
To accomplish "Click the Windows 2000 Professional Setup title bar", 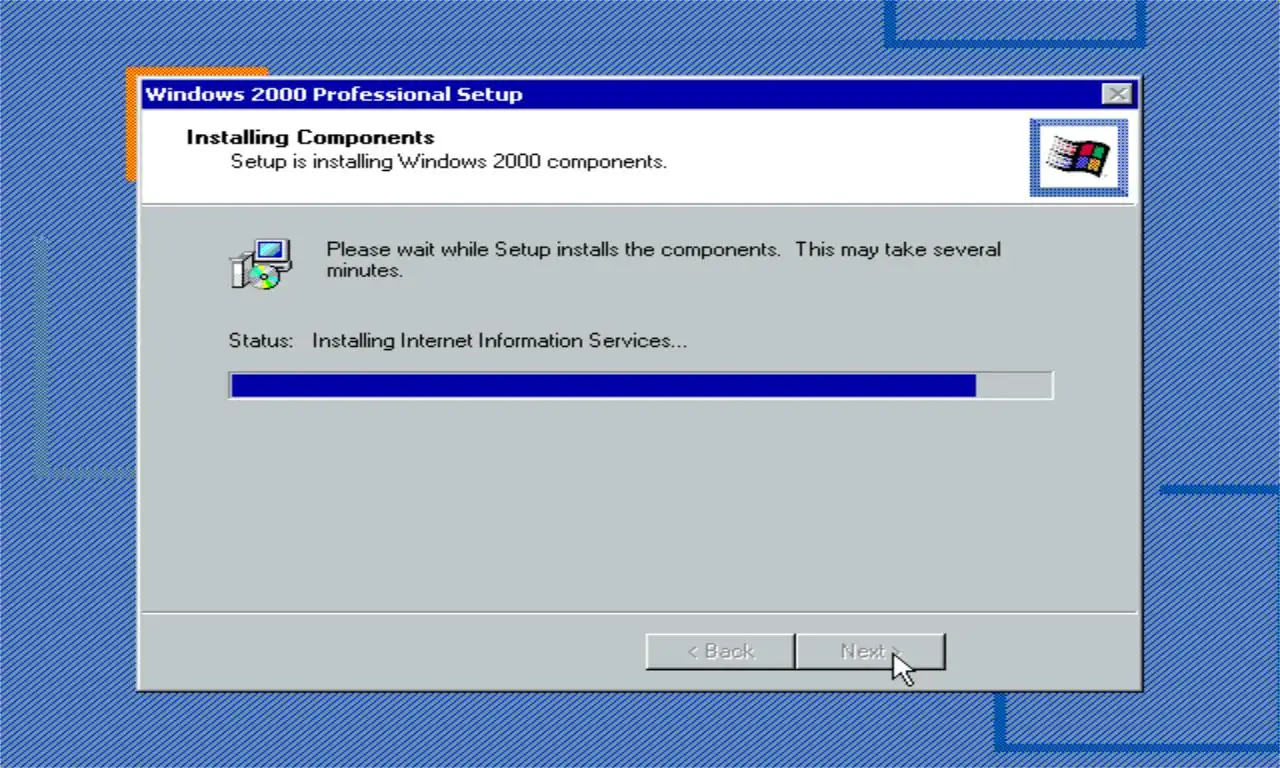I will pos(620,94).
